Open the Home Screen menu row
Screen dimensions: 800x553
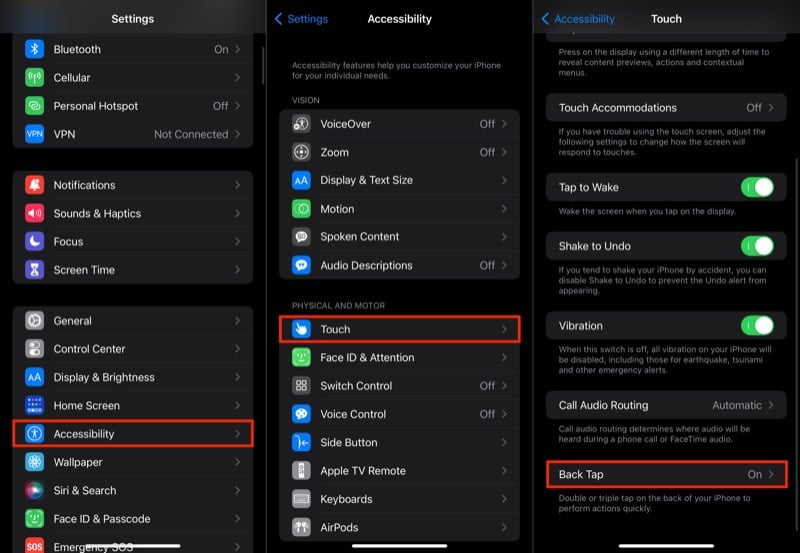(133, 406)
